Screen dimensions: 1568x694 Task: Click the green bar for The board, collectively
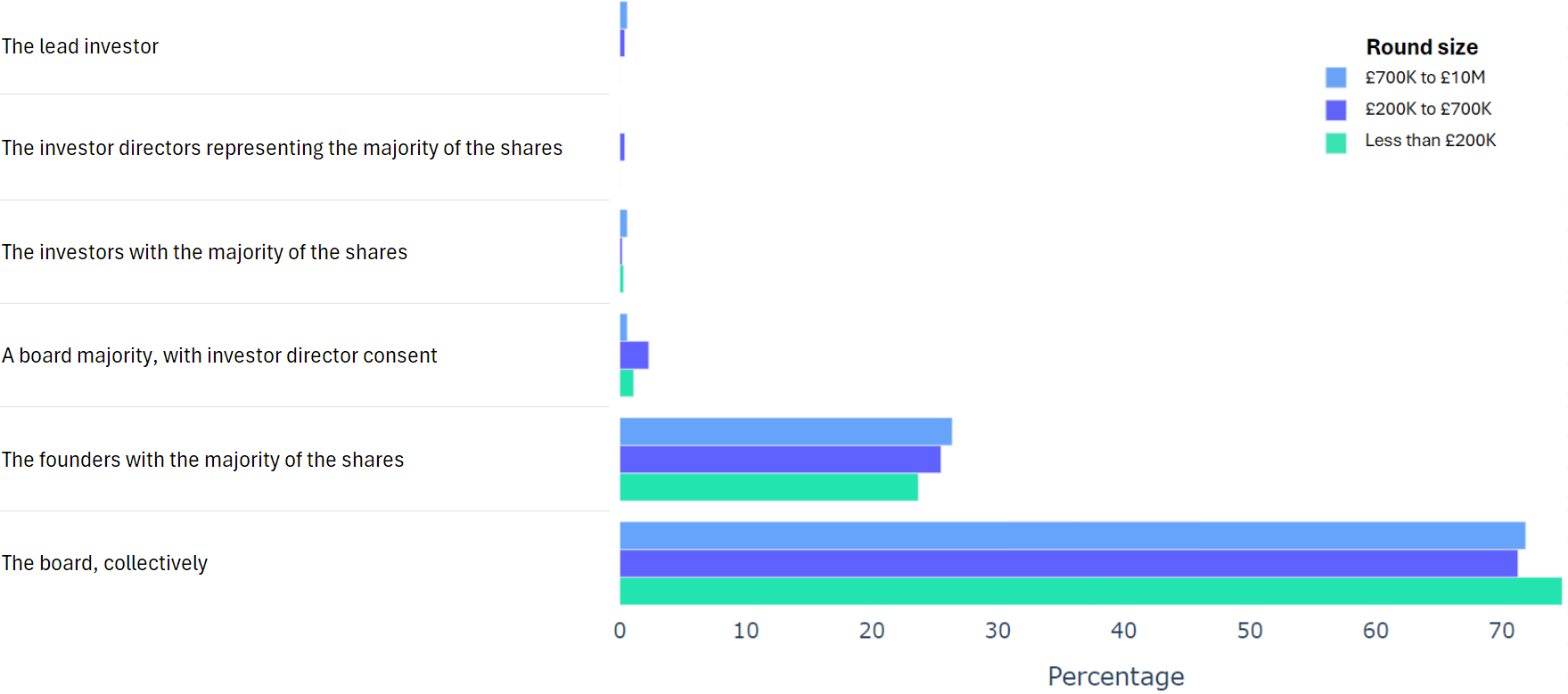[x=1089, y=591]
